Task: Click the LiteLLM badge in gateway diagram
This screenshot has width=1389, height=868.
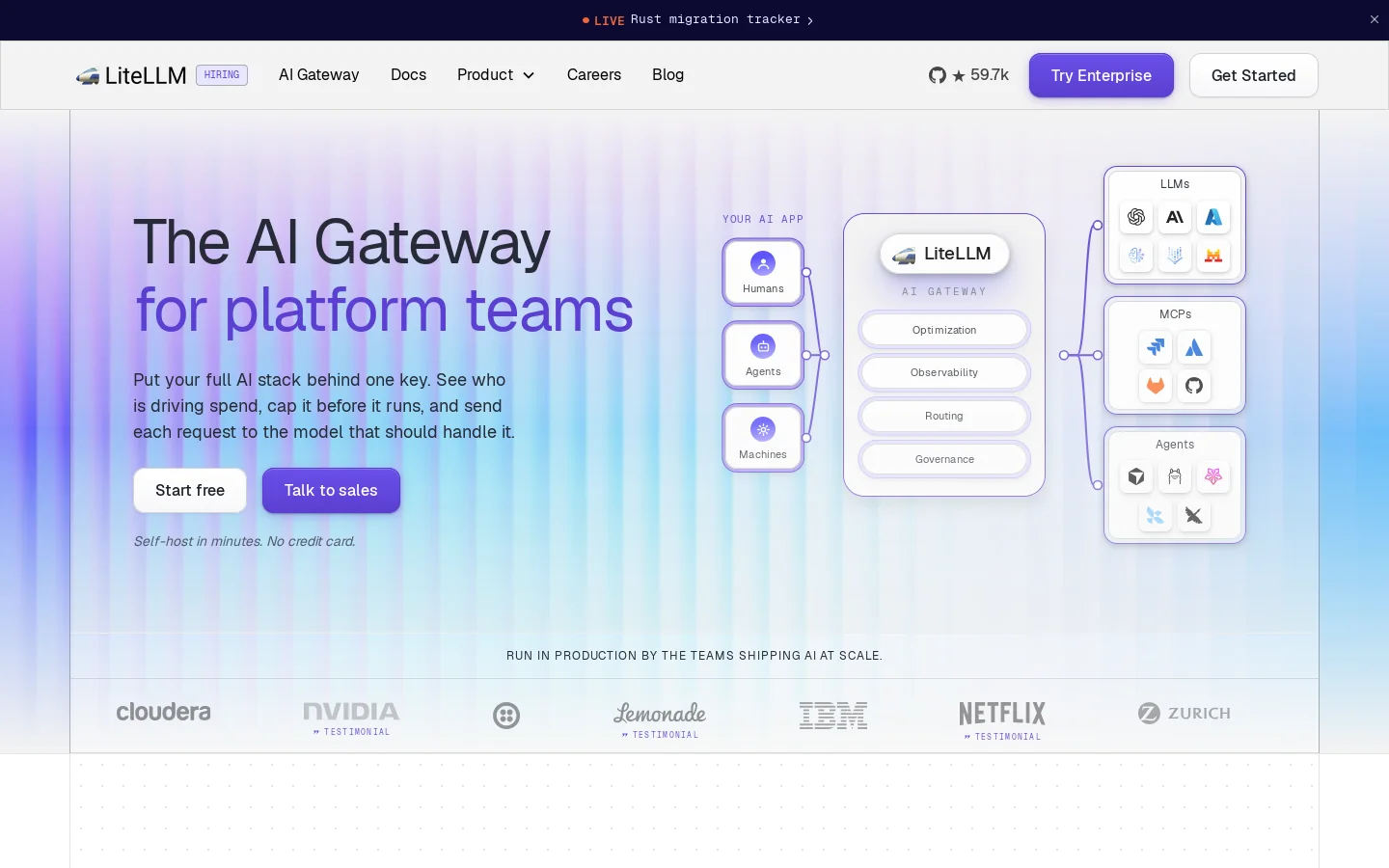Action: pos(944,254)
